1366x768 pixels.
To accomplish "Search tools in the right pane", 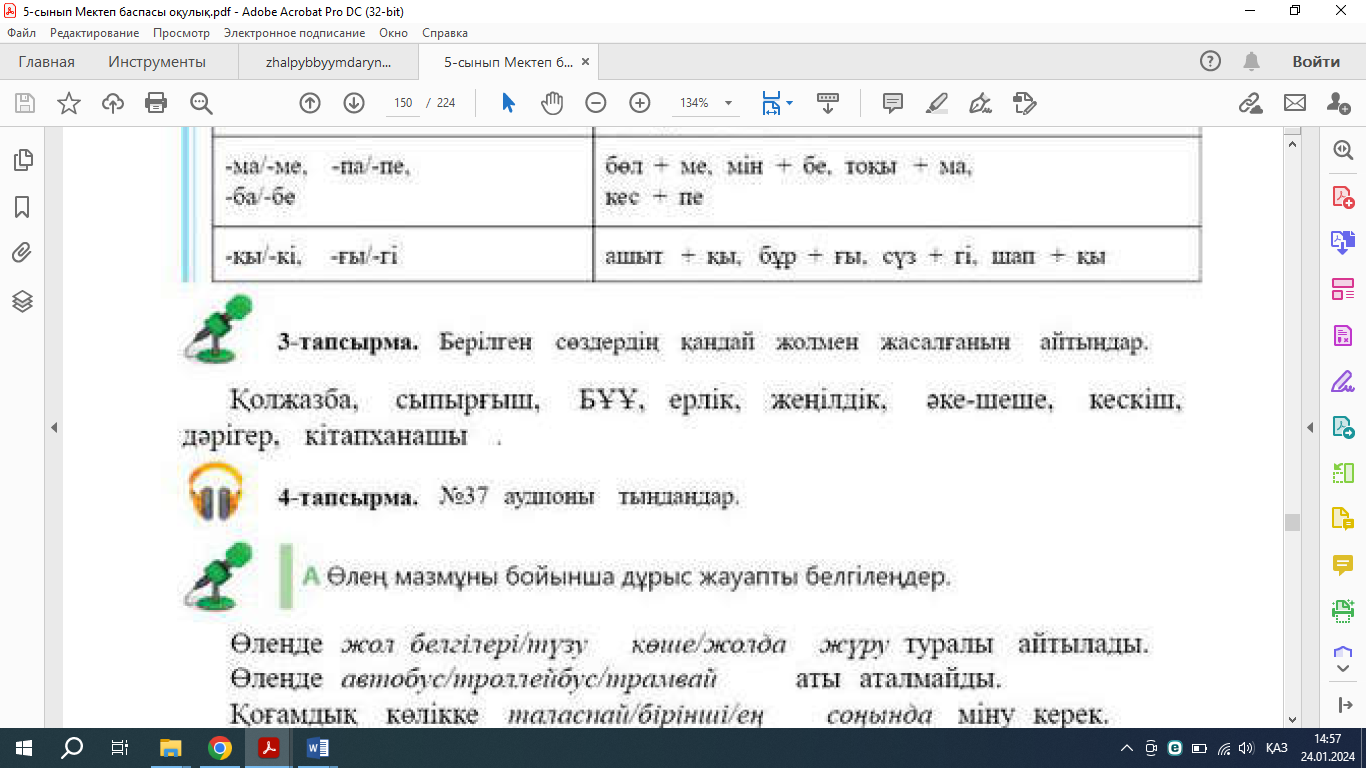I will pos(1343,150).
